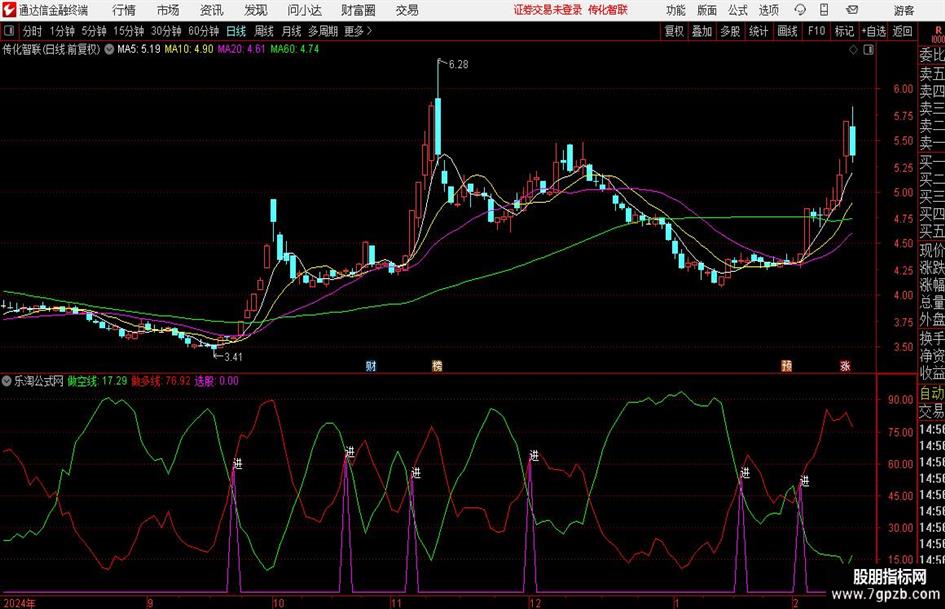
Task: Open the 财富圈 menu
Action: pyautogui.click(x=358, y=10)
